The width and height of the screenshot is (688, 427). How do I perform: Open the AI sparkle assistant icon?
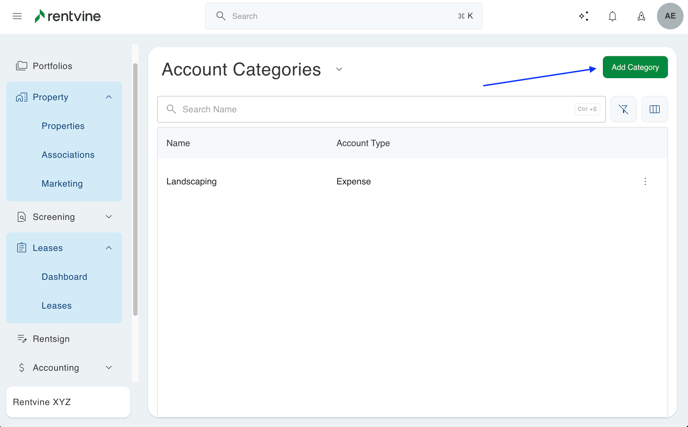pos(583,16)
